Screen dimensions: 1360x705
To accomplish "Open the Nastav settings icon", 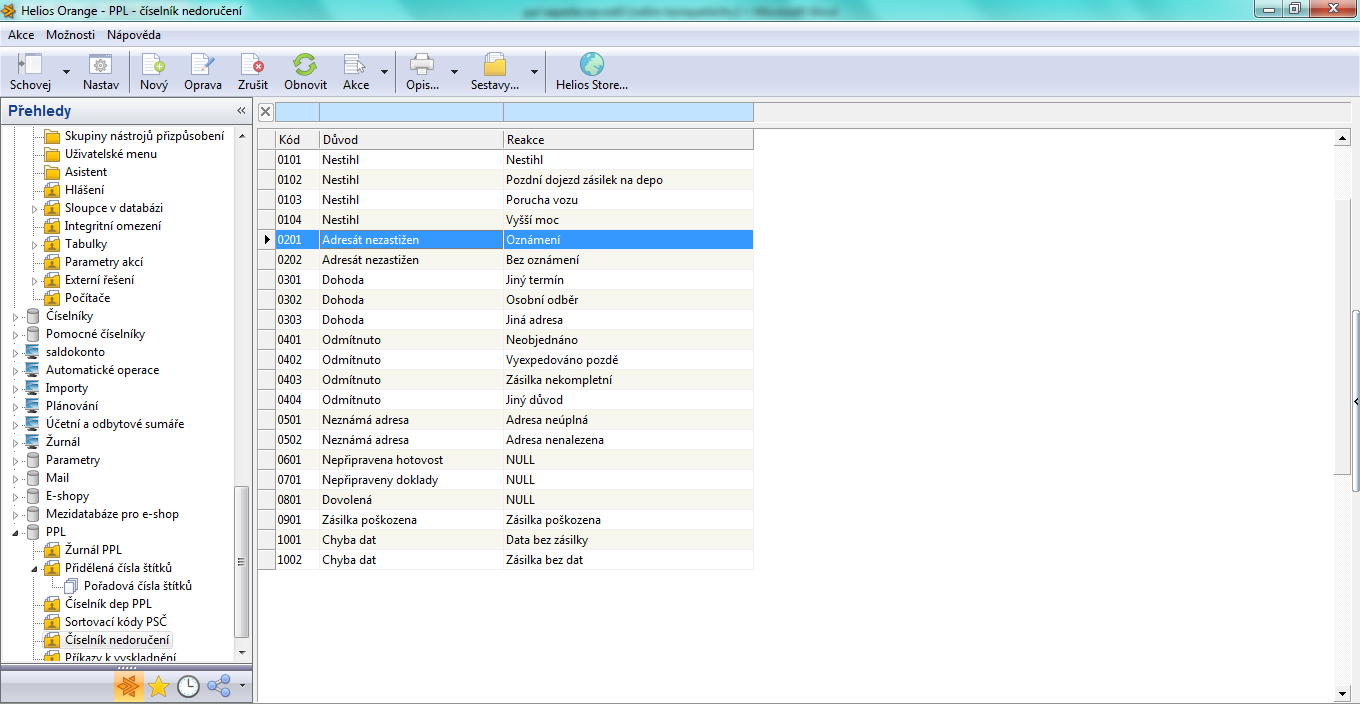I will click(100, 64).
